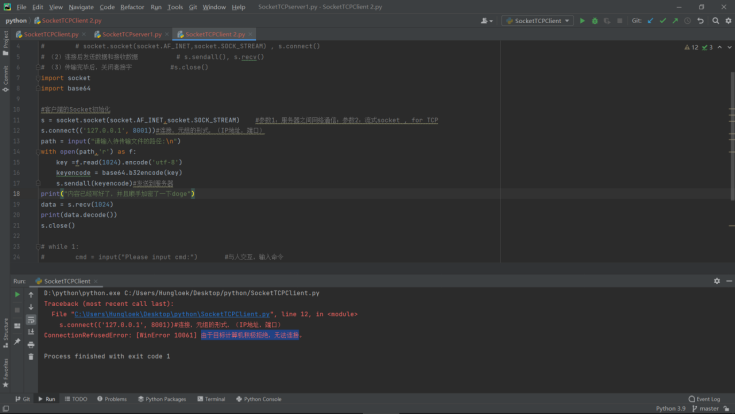
Task: Pin the Run tab
Action: click(x=17, y=343)
